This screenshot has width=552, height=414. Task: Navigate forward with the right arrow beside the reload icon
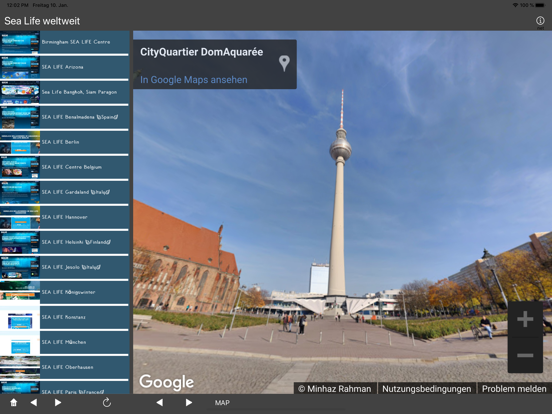pyautogui.click(x=58, y=402)
